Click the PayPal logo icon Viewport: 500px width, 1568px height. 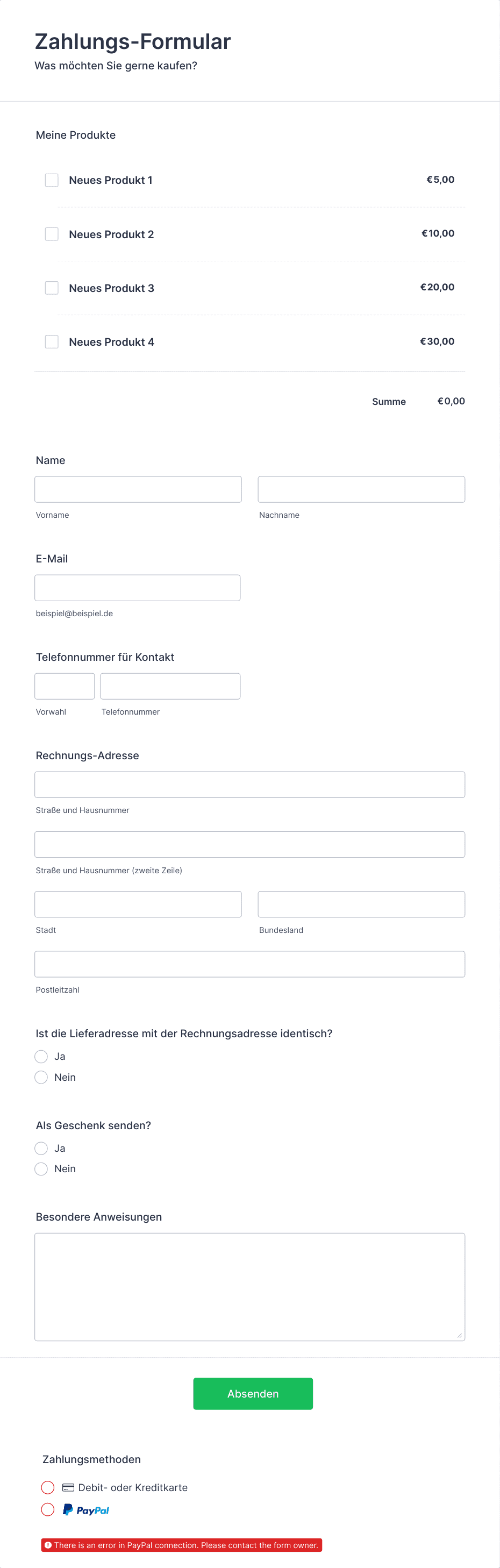(x=86, y=1509)
